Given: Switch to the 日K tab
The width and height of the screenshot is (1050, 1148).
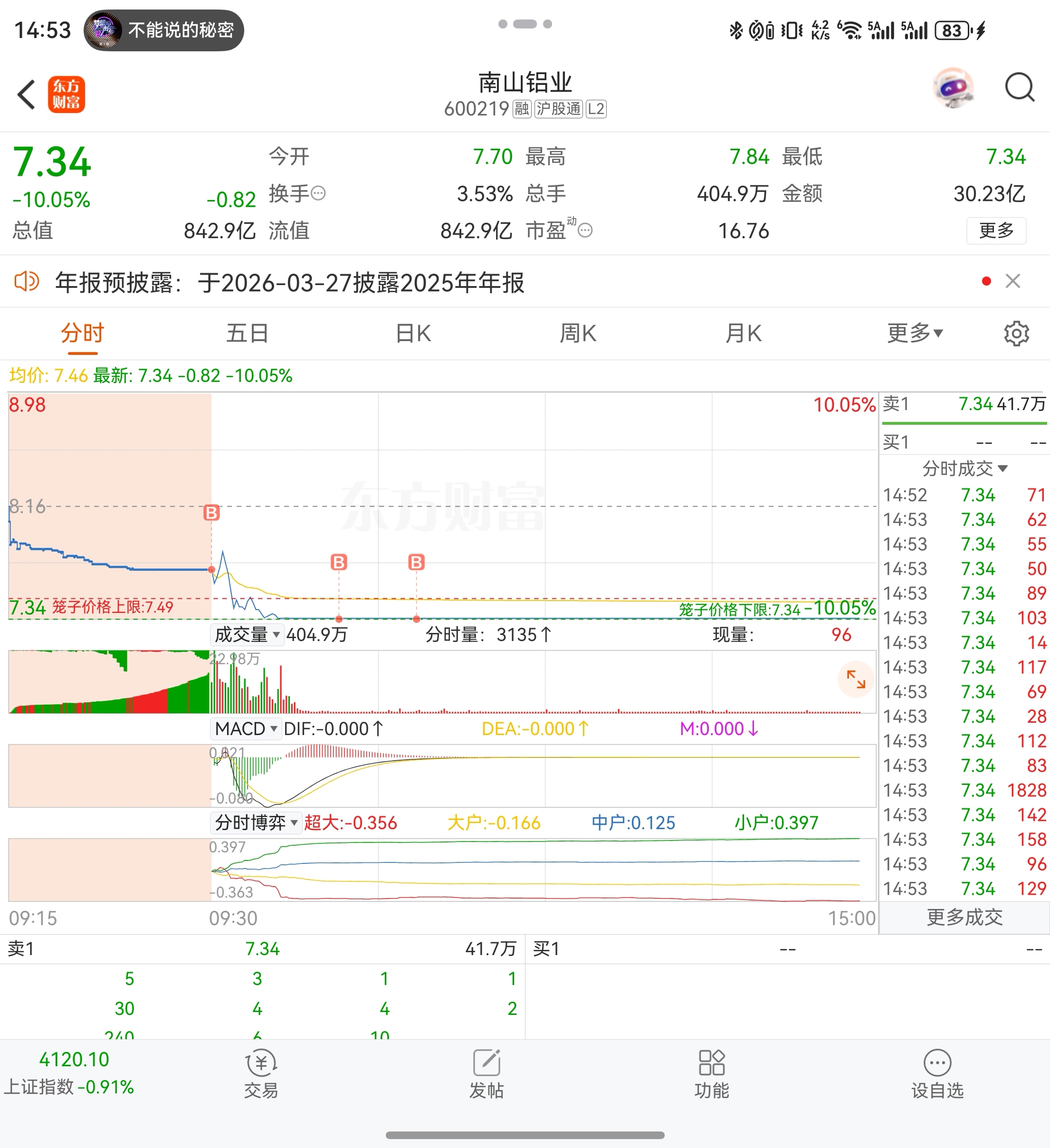Looking at the screenshot, I should 413,333.
